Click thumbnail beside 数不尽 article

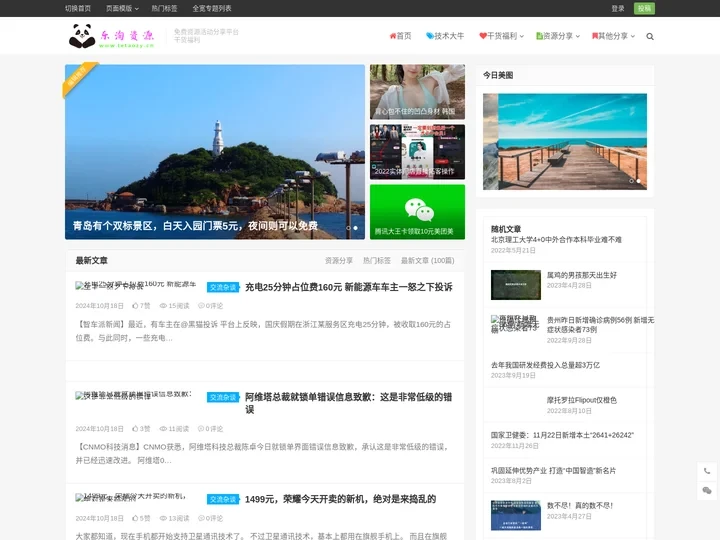516,515
